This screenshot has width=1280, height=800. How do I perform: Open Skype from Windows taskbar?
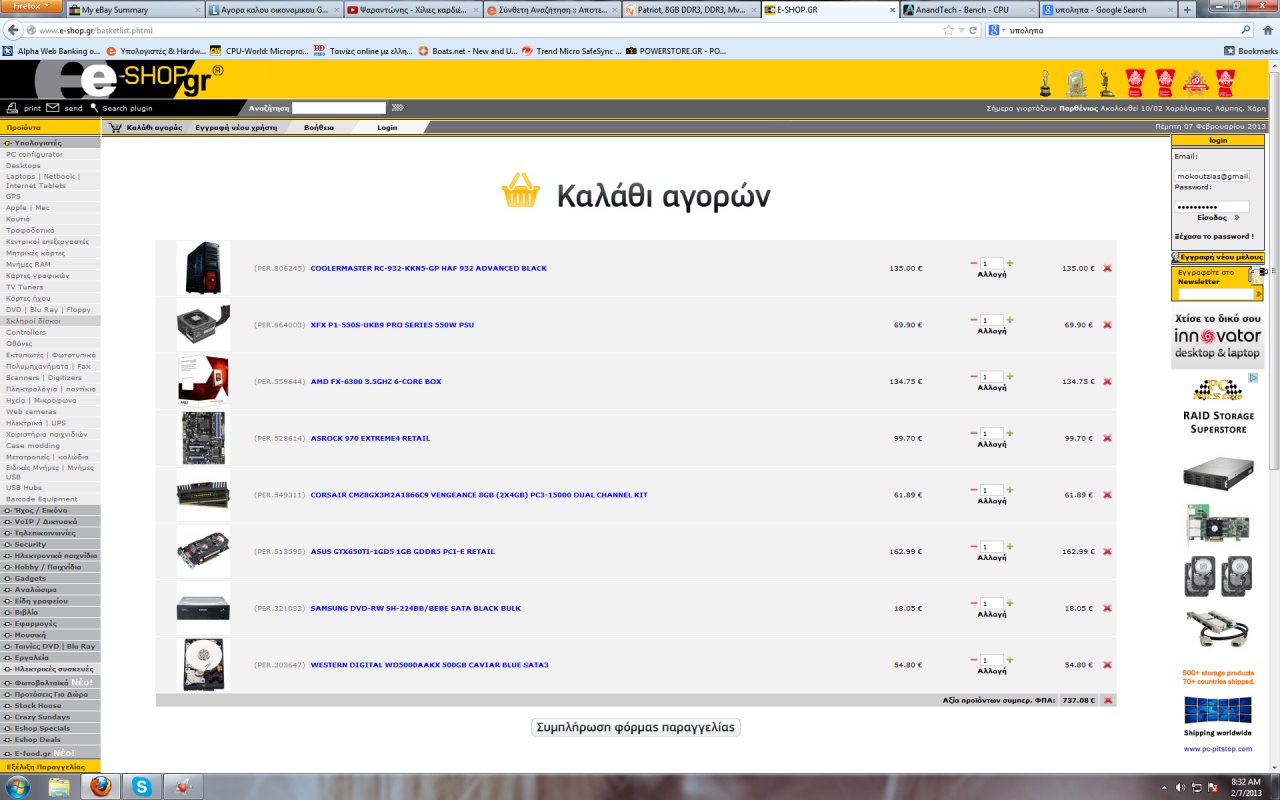click(x=141, y=787)
